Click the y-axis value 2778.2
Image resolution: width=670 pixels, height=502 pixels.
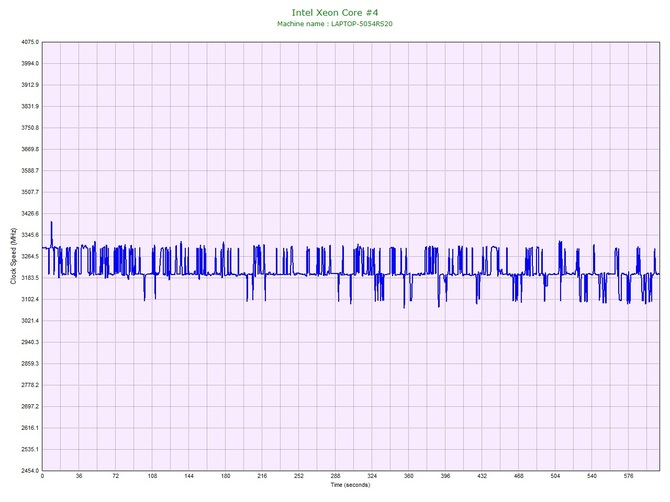pos(30,385)
